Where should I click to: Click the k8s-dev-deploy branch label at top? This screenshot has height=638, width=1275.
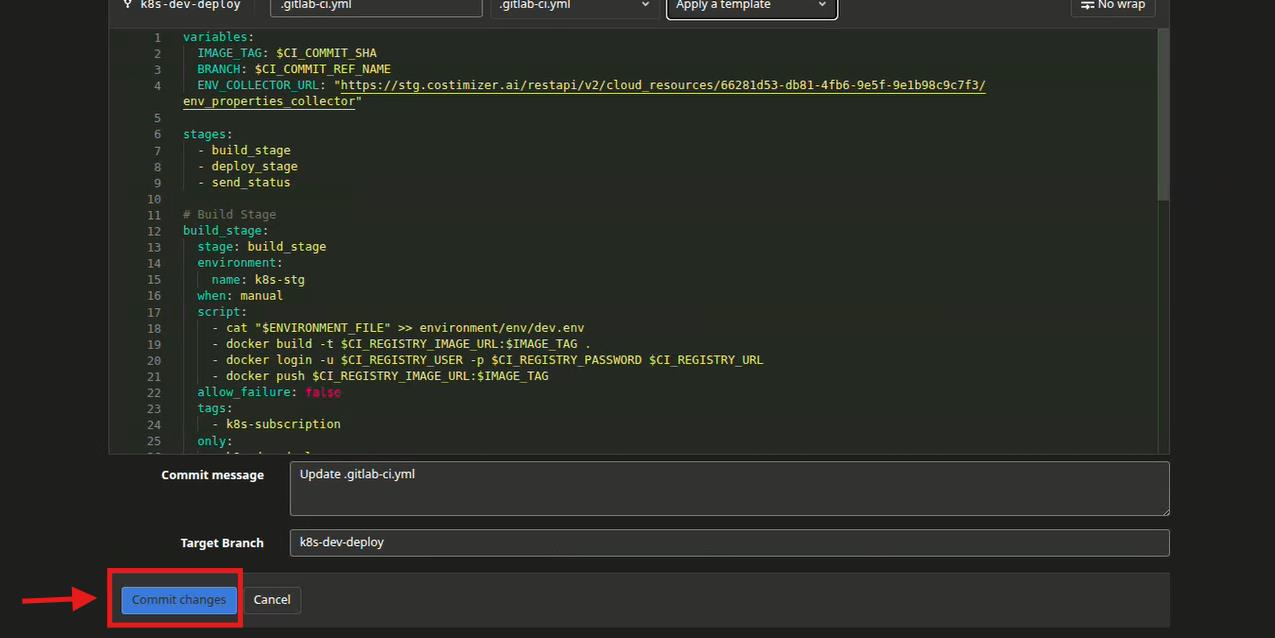(x=190, y=6)
